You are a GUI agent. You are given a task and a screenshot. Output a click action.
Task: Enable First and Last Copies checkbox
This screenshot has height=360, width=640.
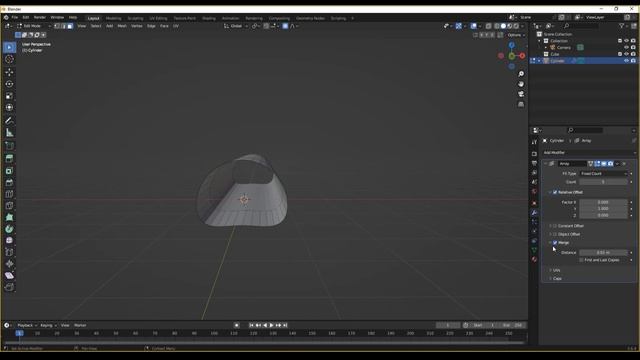[x=581, y=260]
